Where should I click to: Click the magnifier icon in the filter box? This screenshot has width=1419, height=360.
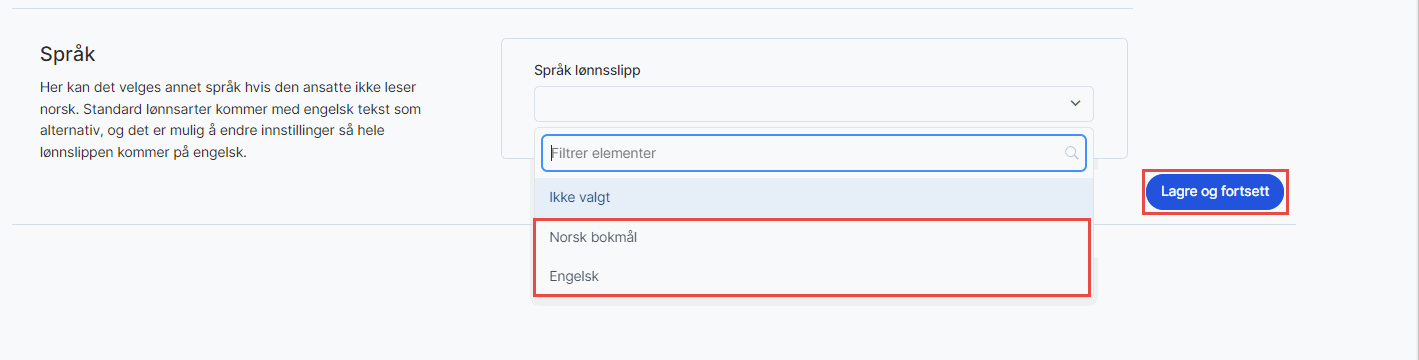(1071, 153)
